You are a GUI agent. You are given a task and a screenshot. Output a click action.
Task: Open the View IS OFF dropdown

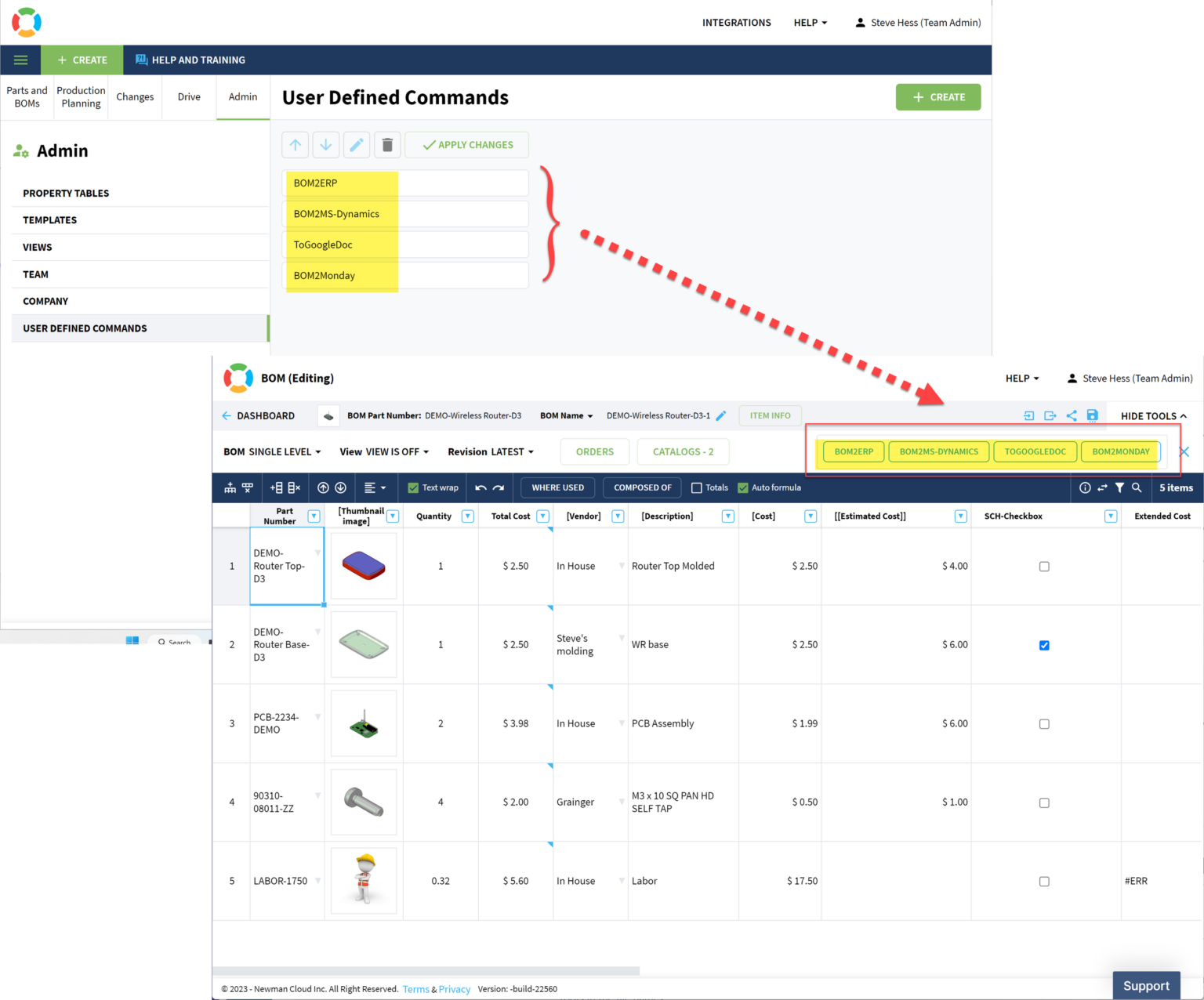click(x=384, y=452)
